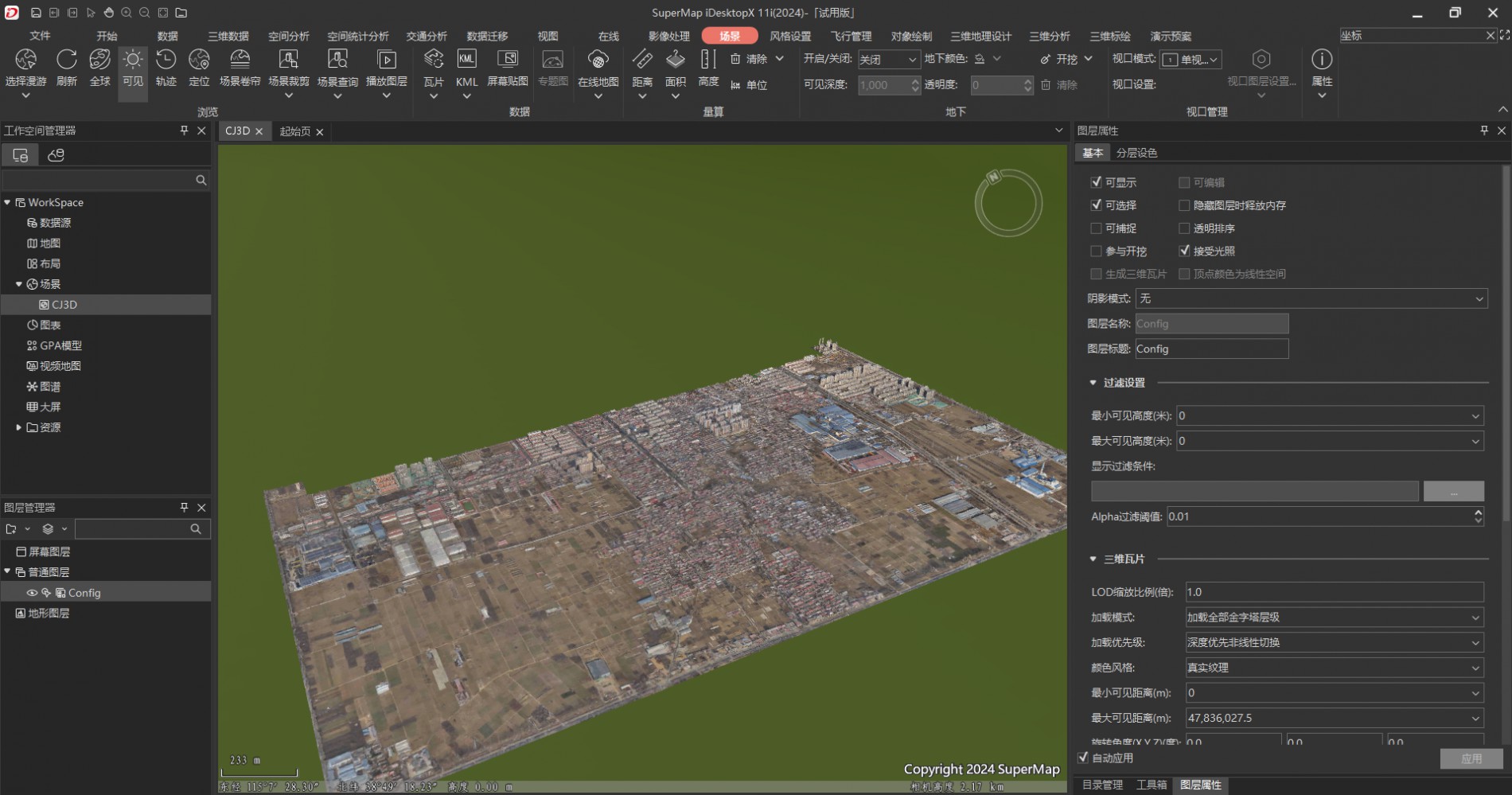Open the 在线地图 online map tool
The height and width of the screenshot is (795, 1512).
click(598, 74)
